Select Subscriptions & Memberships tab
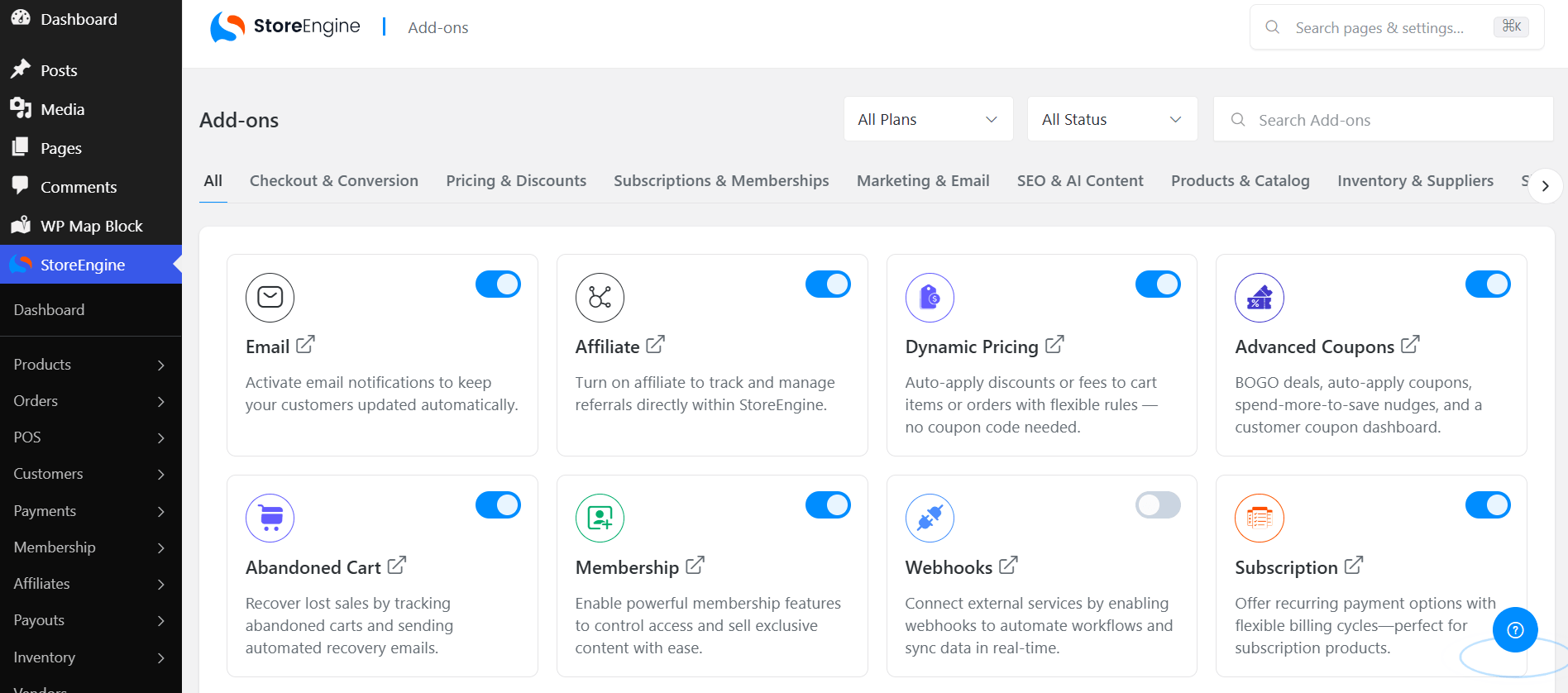1568x693 pixels. coord(721,180)
